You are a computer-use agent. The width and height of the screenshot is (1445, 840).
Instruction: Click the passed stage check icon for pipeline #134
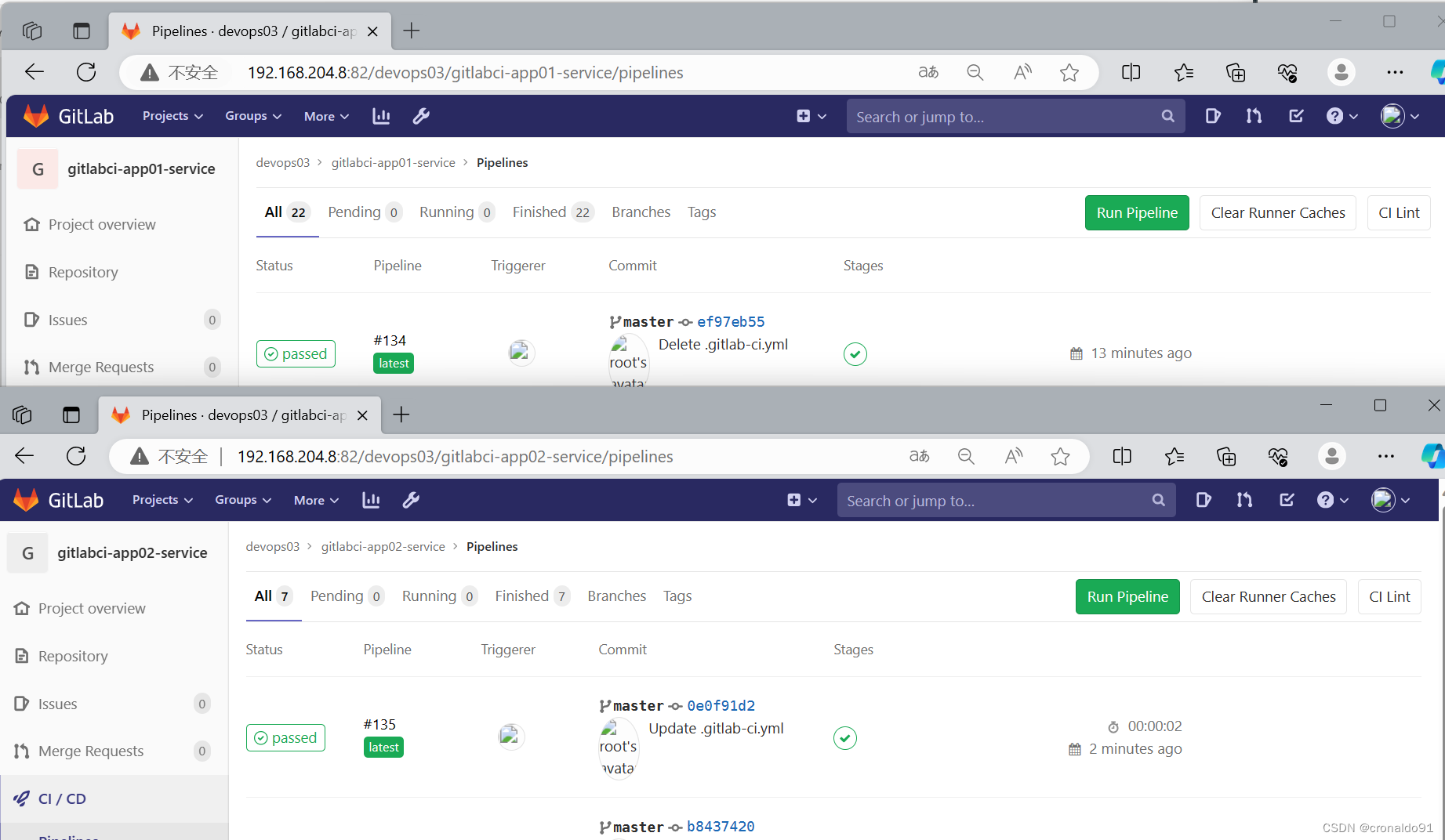pos(855,354)
